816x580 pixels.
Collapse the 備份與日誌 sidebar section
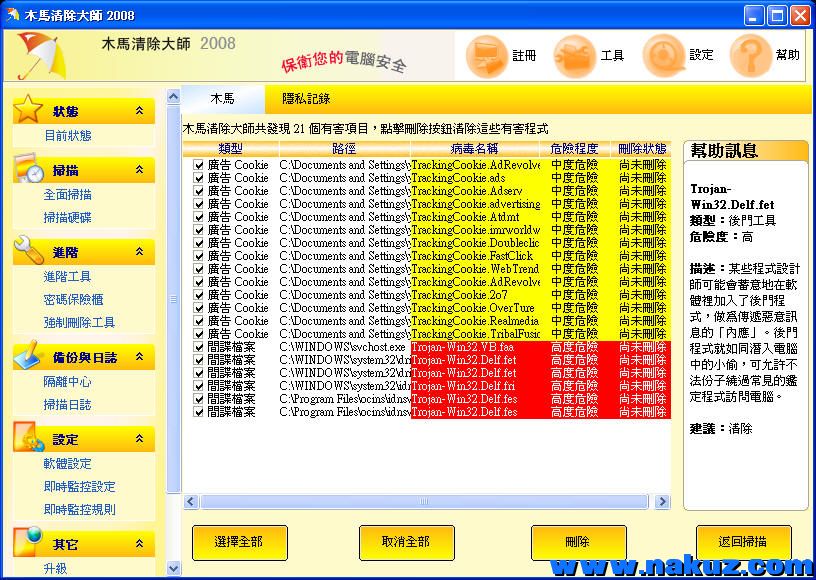(x=139, y=356)
